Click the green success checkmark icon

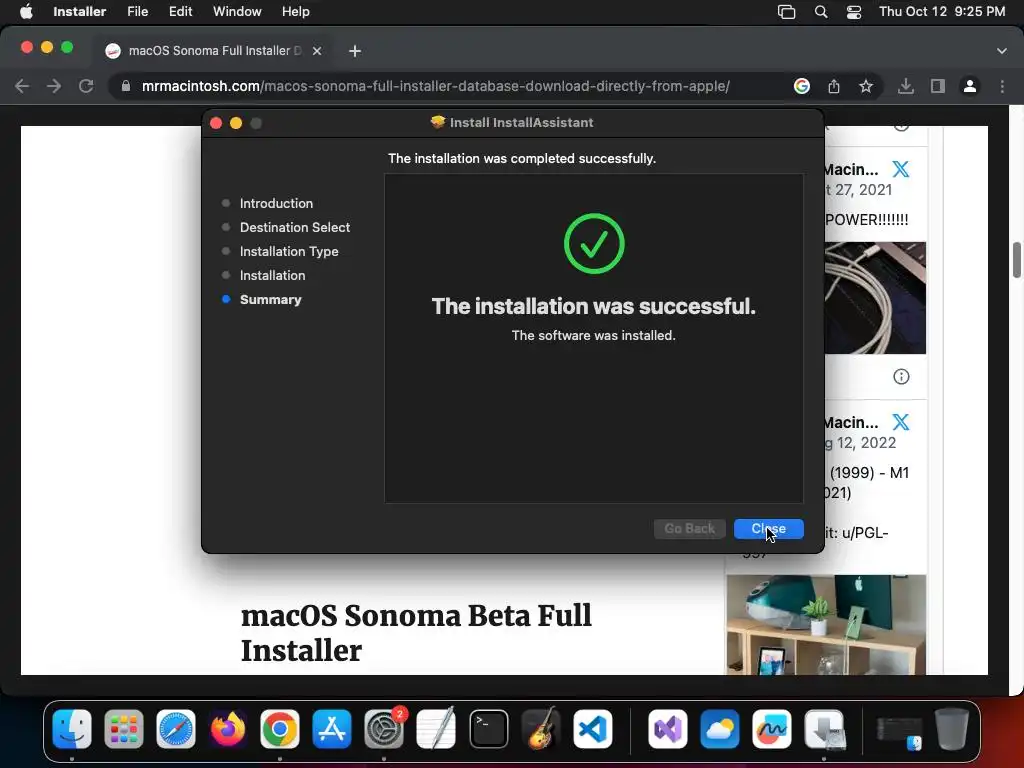click(594, 244)
